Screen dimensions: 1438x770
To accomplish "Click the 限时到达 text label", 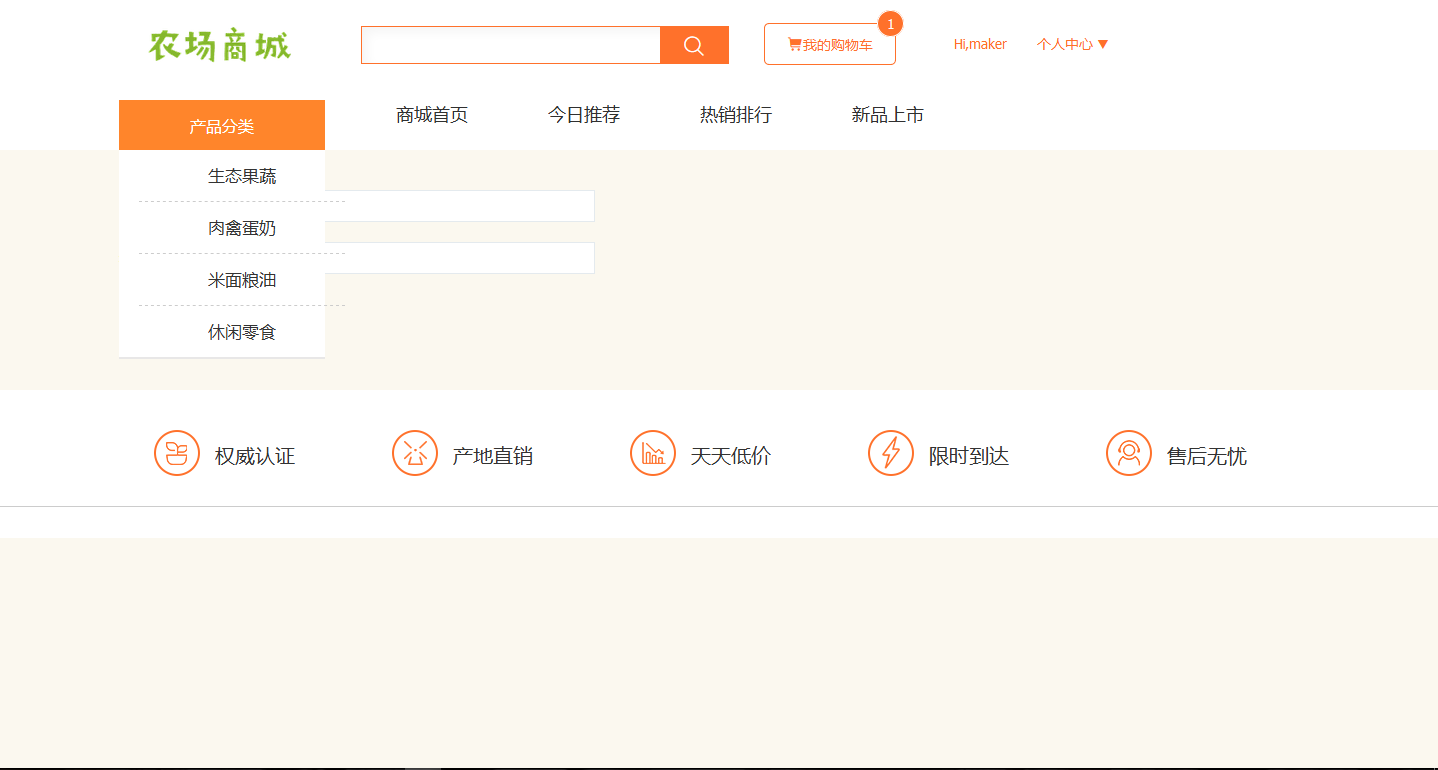I will tap(969, 456).
